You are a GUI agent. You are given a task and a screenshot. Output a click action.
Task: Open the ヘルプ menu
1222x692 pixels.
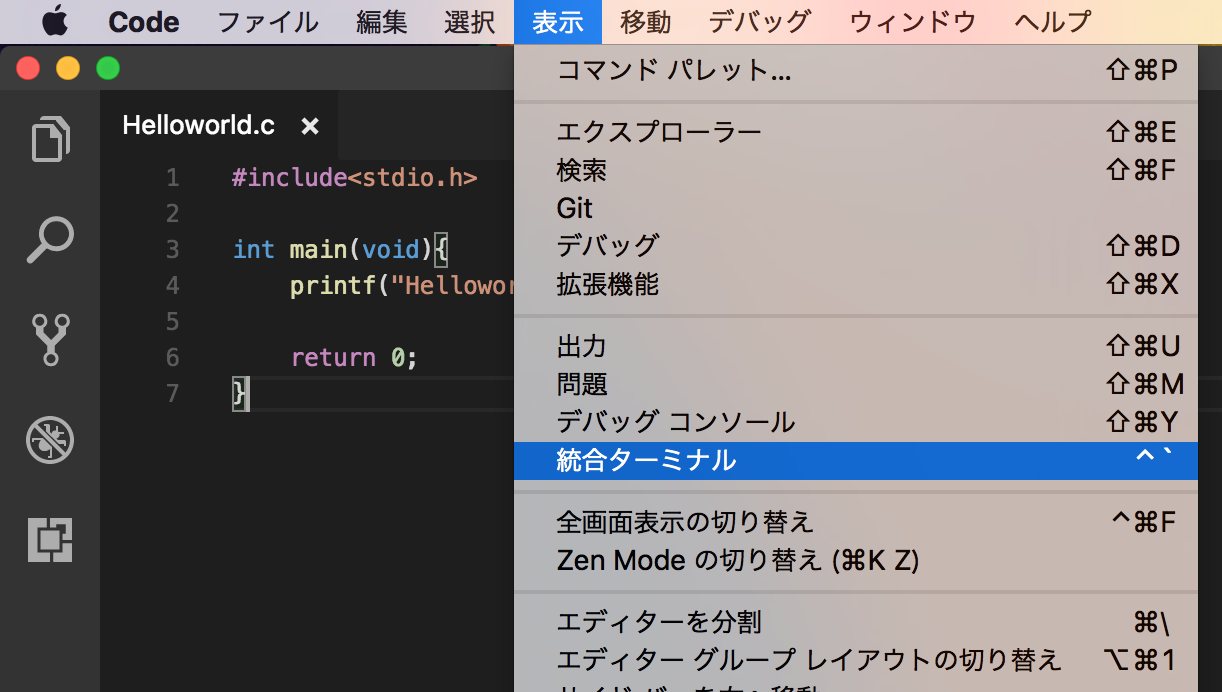pyautogui.click(x=1053, y=22)
